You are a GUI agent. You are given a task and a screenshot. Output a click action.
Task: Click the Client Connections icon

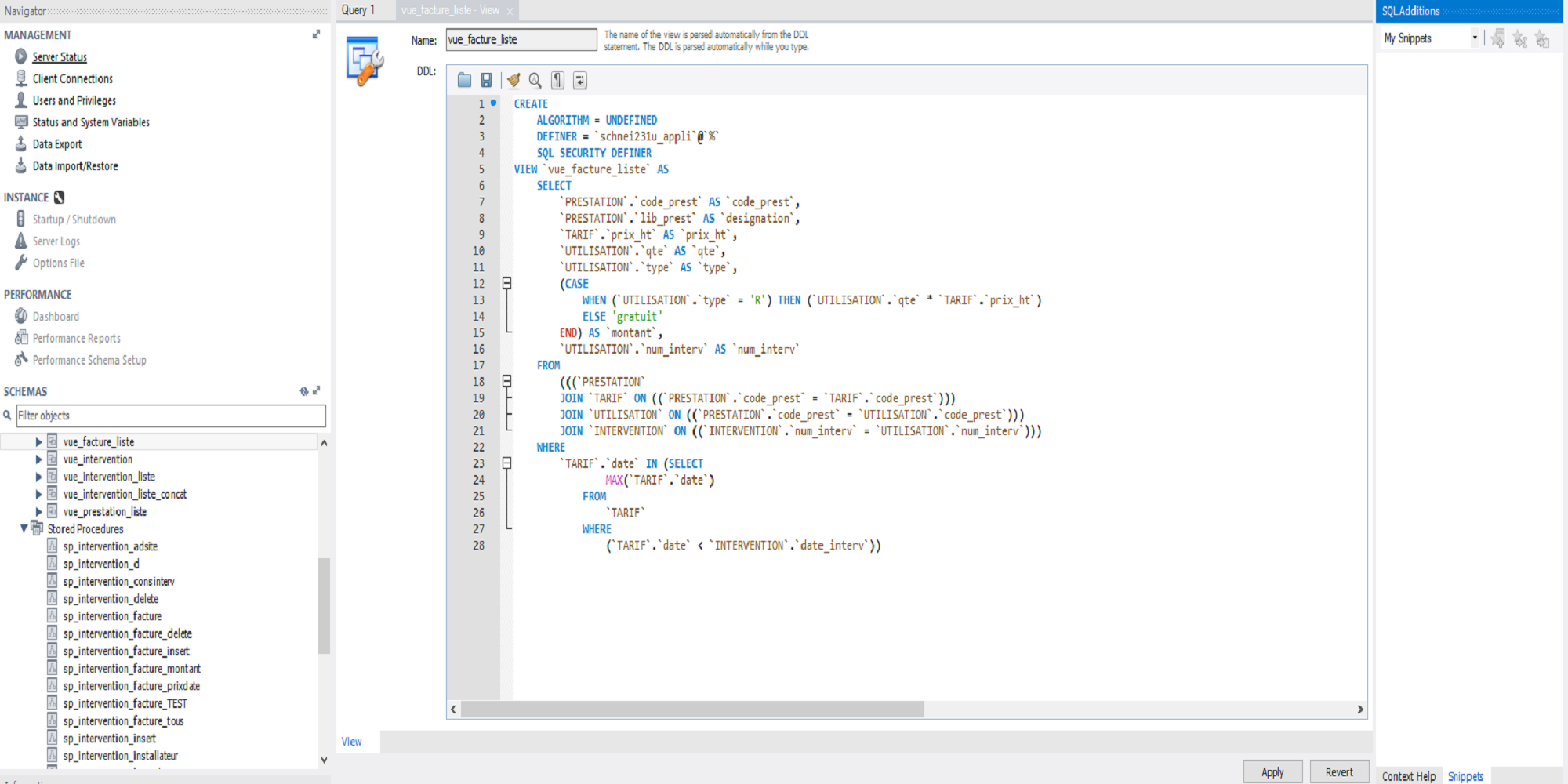pos(21,78)
